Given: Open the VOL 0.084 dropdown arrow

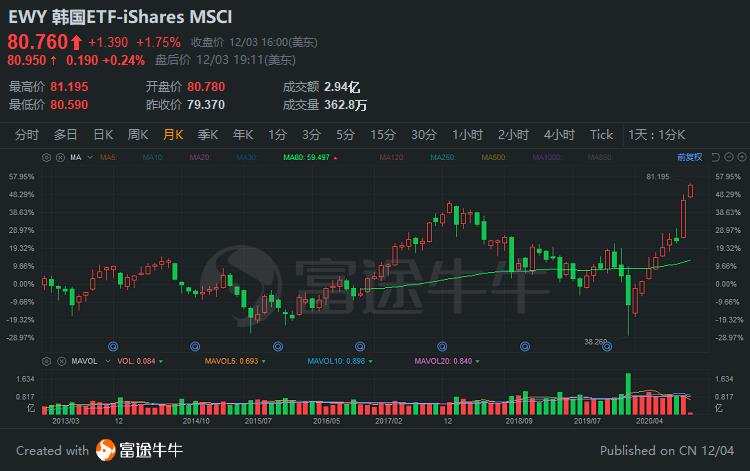Looking at the screenshot, I should 161,361.
